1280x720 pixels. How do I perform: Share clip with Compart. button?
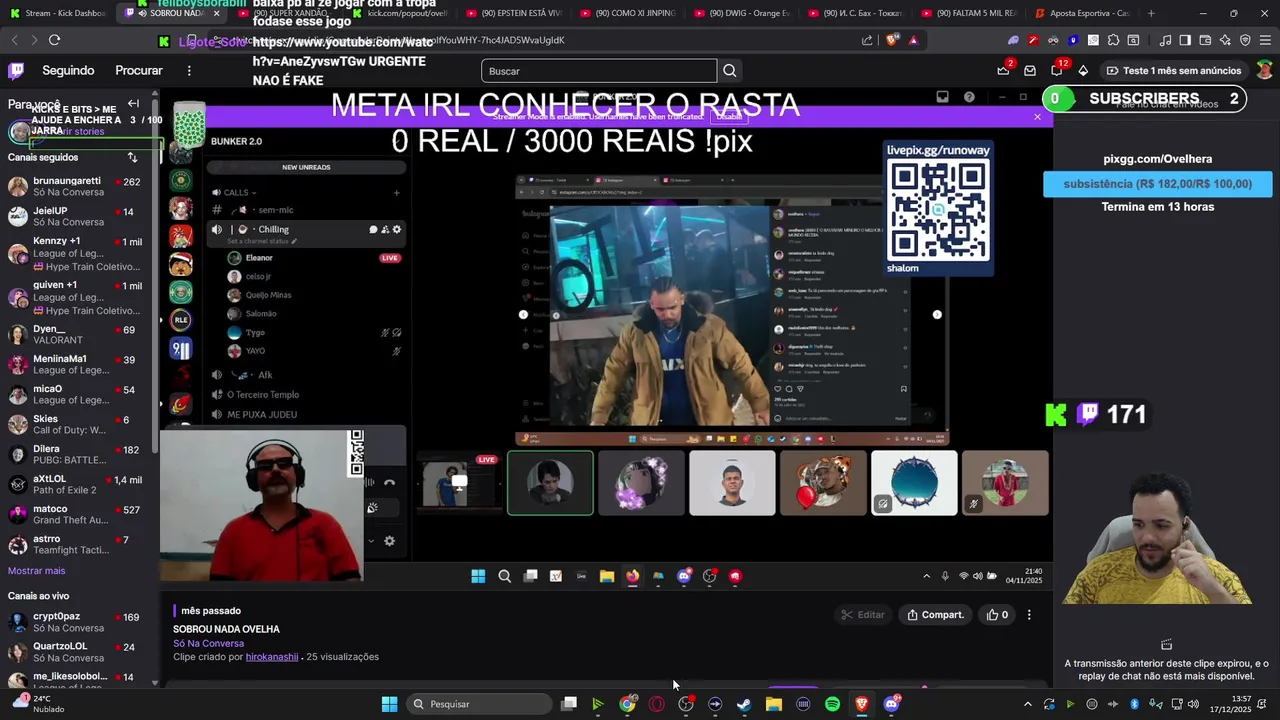935,615
